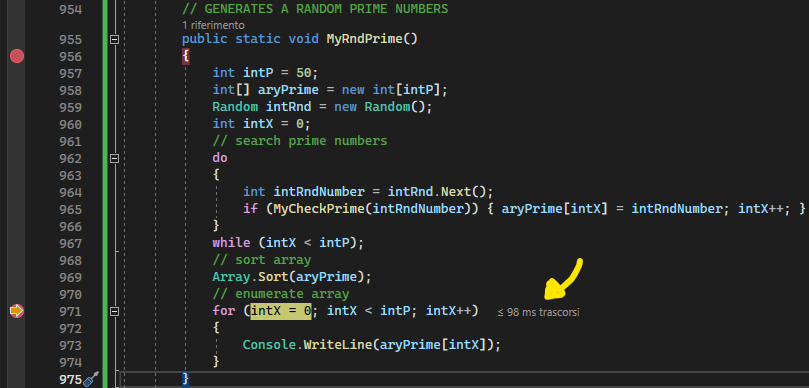The image size is (809, 388).
Task: Click highlighted 'intX = 0' on line 971
Action: [x=281, y=311]
